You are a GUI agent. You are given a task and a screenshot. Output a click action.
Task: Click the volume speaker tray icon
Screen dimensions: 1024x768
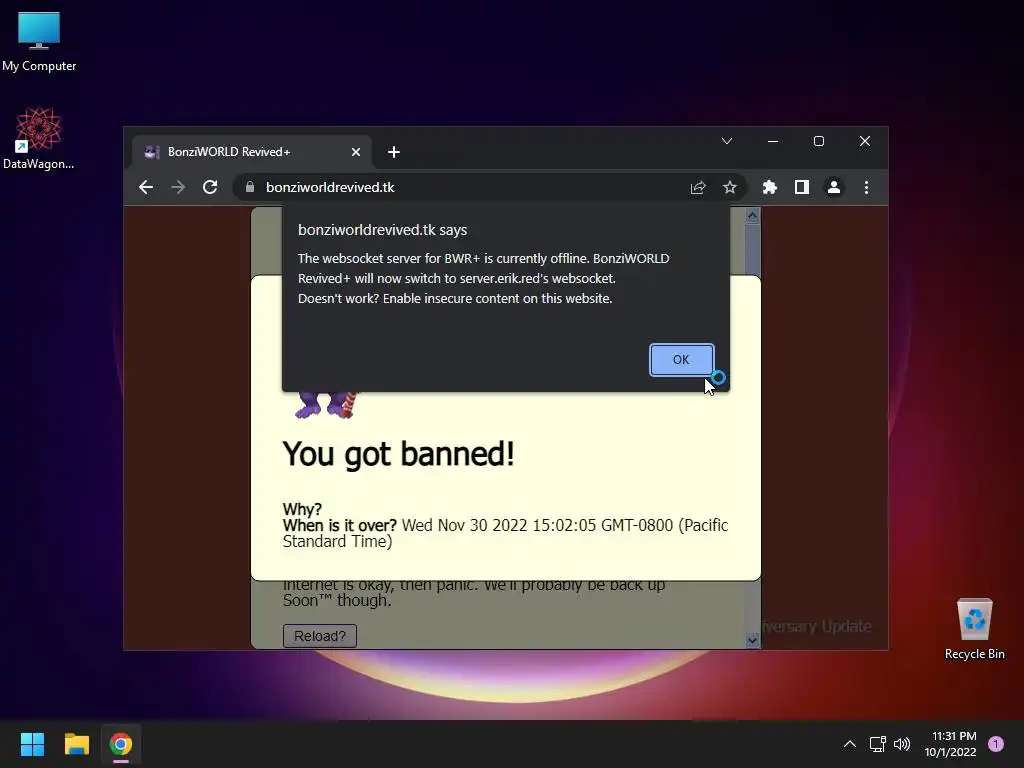point(902,744)
